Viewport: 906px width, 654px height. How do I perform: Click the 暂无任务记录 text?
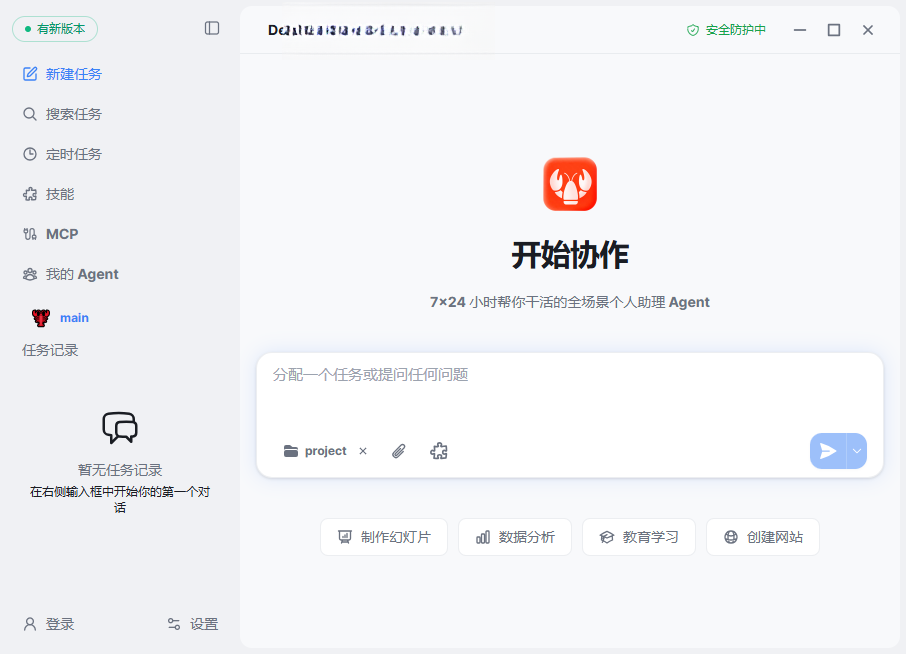(120, 470)
